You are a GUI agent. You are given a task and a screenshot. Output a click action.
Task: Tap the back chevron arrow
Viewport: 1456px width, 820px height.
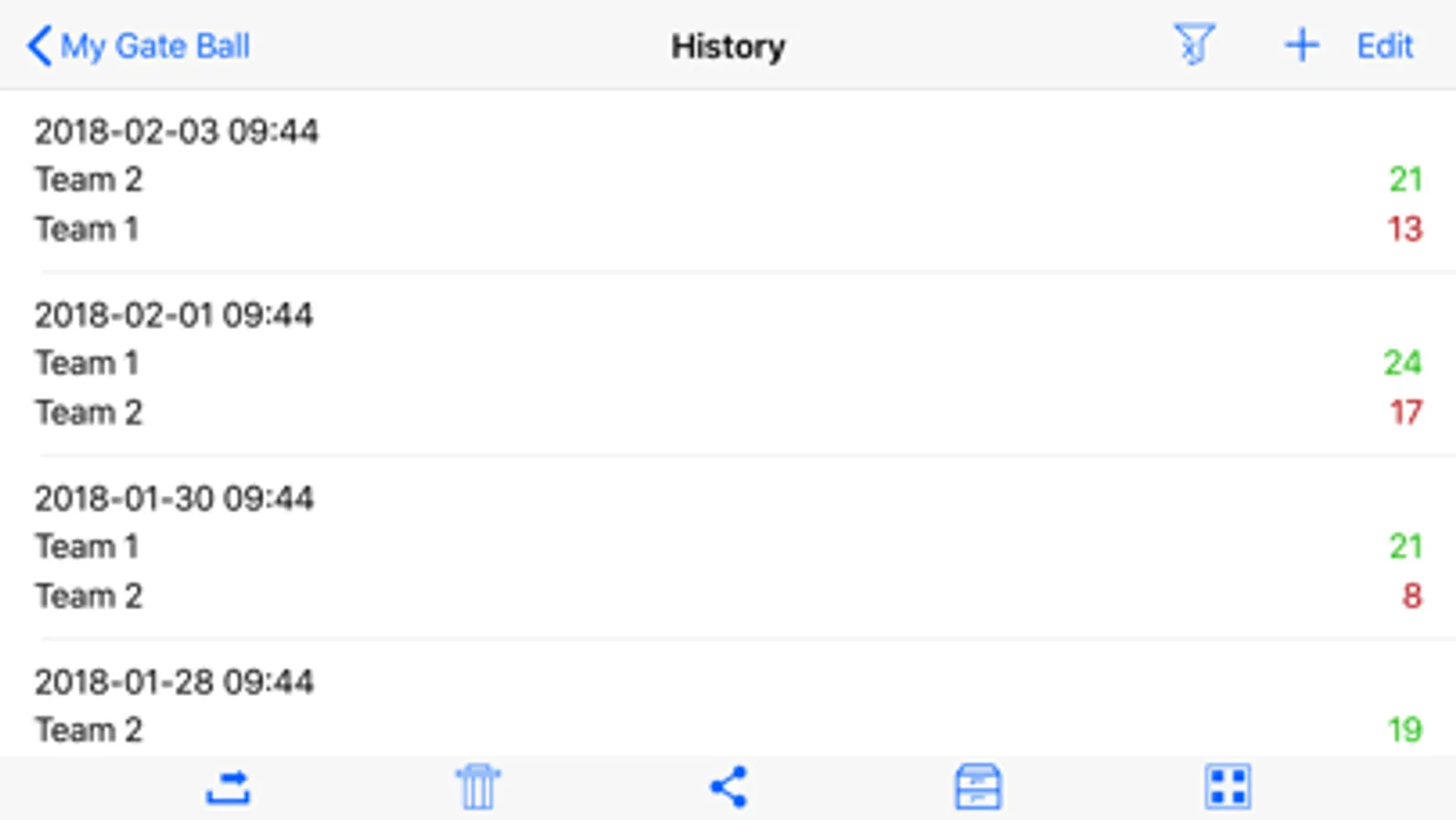[38, 46]
